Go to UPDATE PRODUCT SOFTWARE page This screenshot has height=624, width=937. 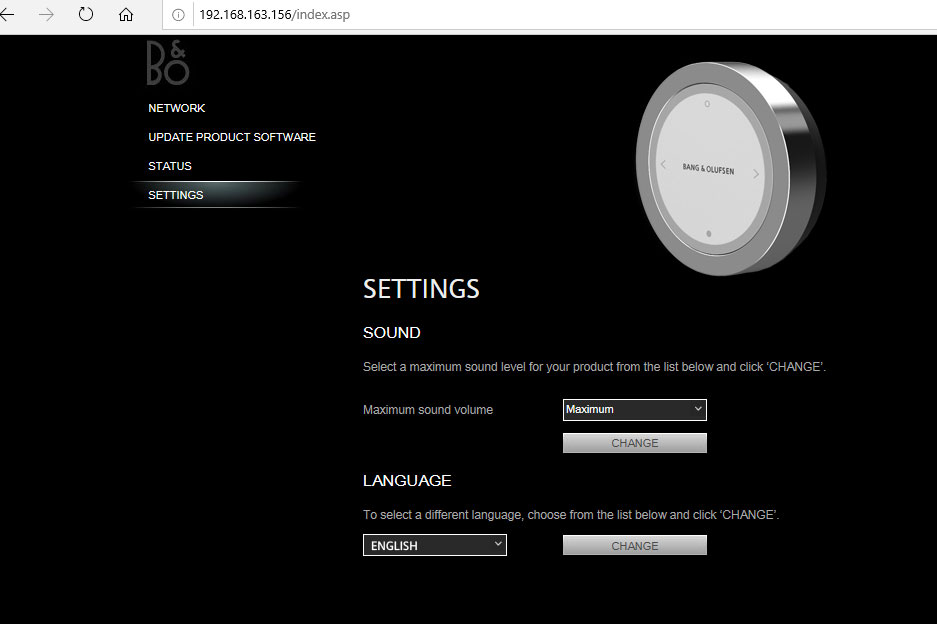(232, 137)
